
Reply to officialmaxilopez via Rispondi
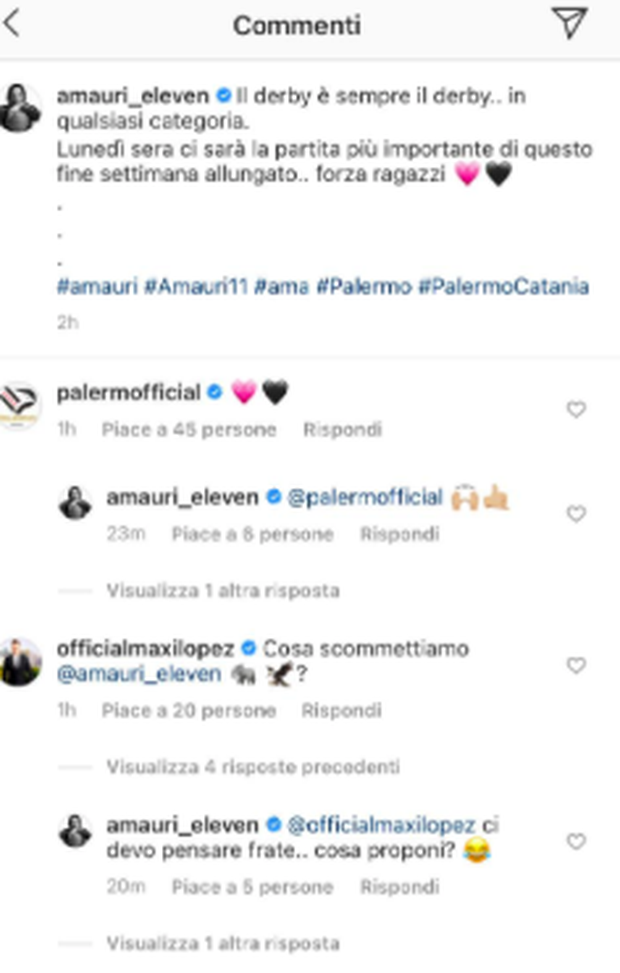(x=341, y=711)
